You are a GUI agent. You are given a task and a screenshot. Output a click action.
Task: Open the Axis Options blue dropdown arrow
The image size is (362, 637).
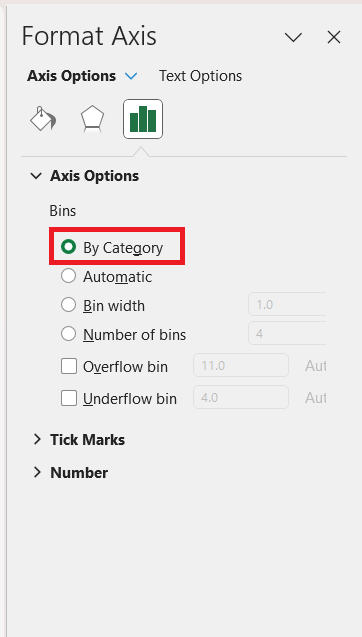point(131,76)
